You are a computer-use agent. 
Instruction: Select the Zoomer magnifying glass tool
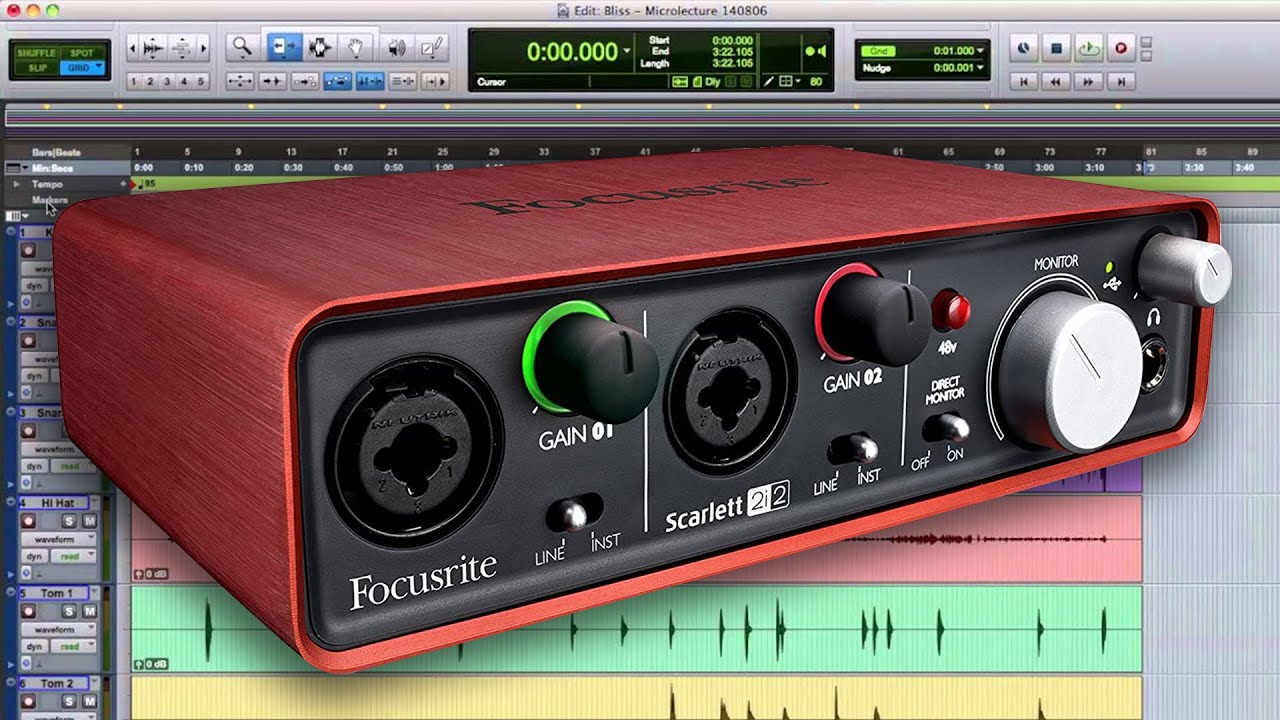coord(241,46)
